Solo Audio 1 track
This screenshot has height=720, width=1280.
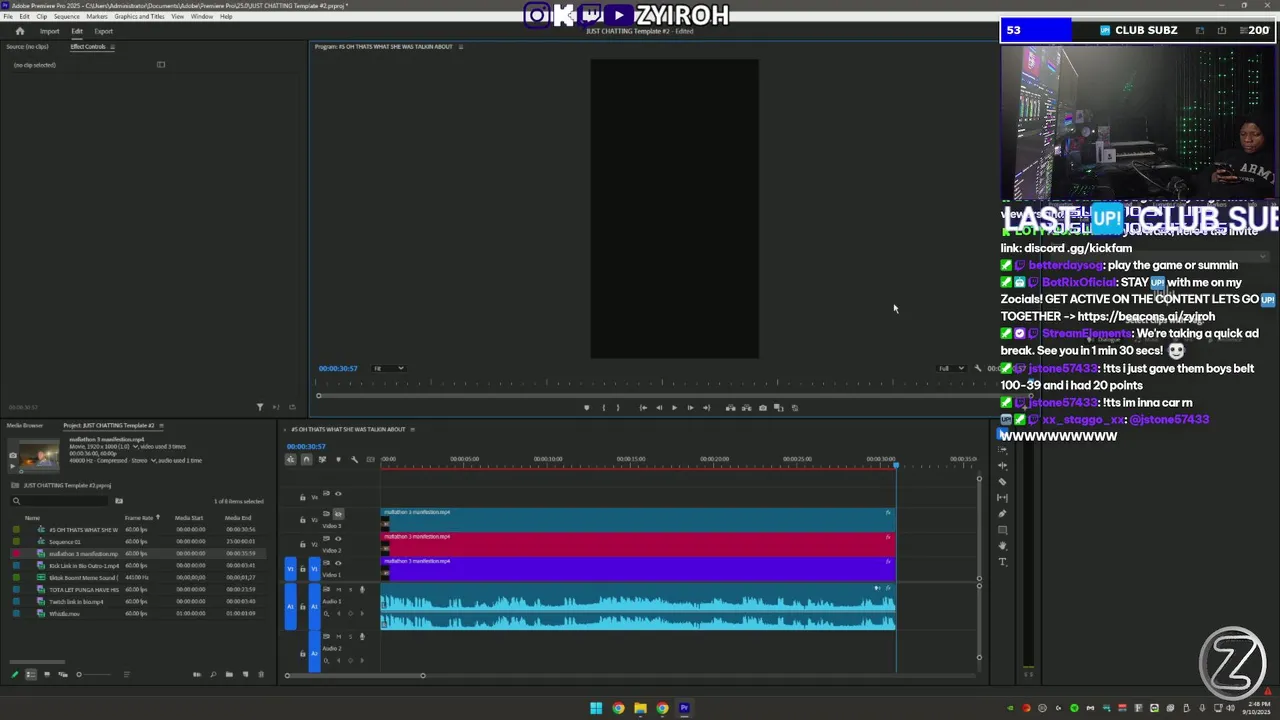pos(350,590)
